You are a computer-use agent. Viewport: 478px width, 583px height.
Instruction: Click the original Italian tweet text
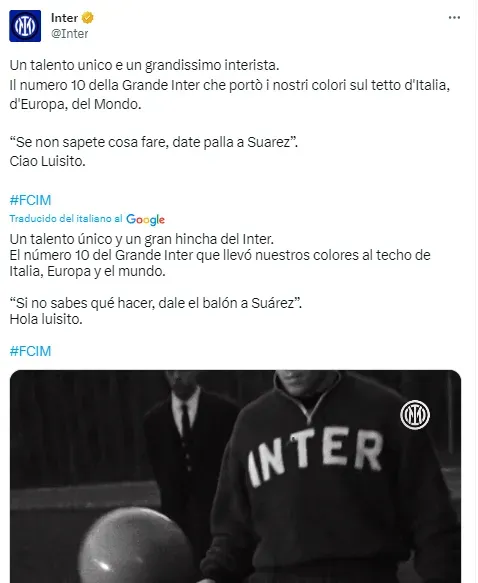coord(230,113)
